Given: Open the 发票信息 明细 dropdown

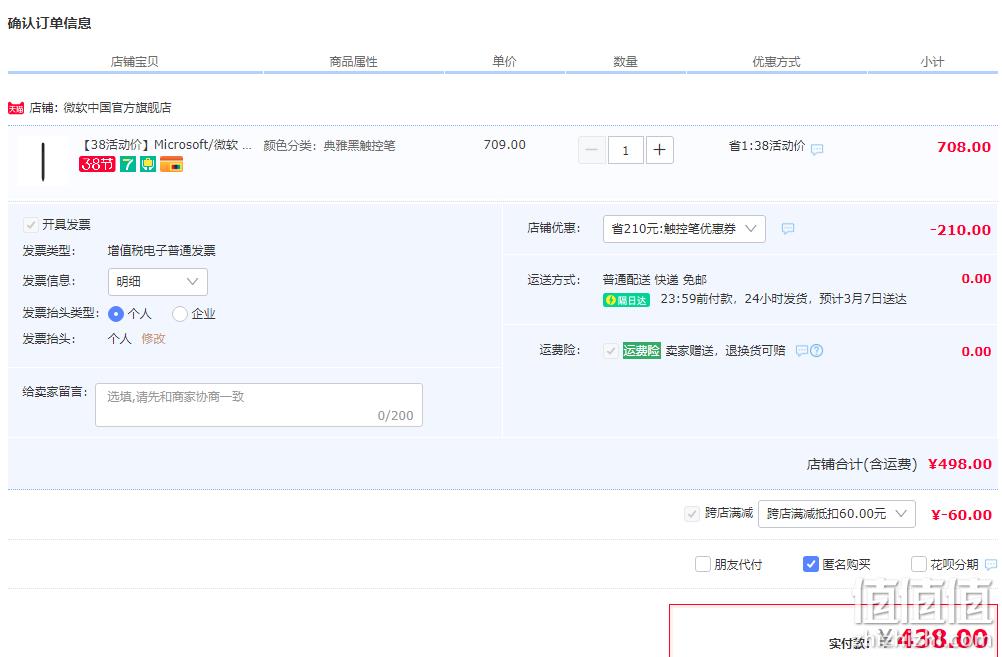Looking at the screenshot, I should [x=158, y=282].
